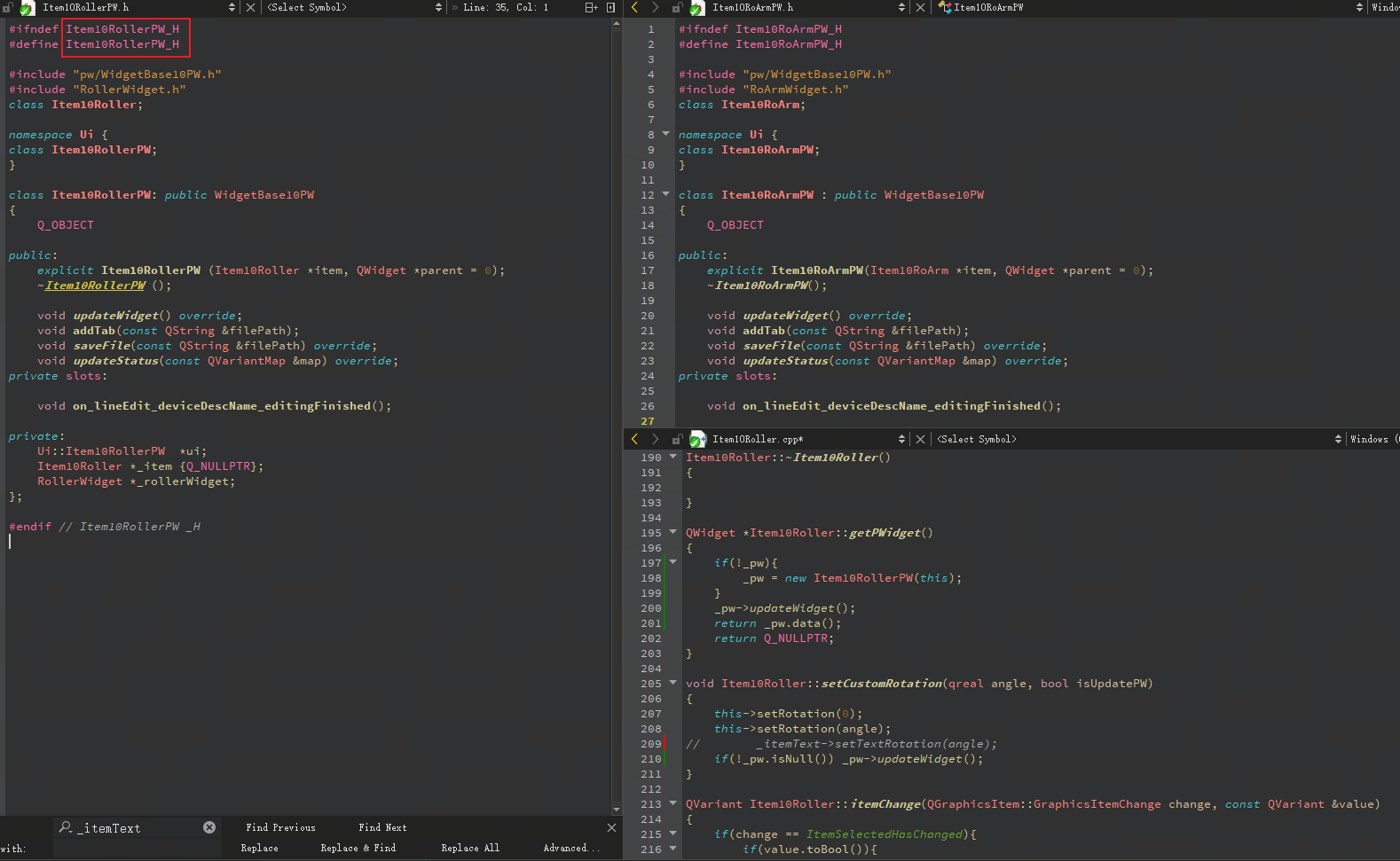Image resolution: width=1400 pixels, height=861 pixels.
Task: Click Find Next button
Action: click(x=382, y=827)
